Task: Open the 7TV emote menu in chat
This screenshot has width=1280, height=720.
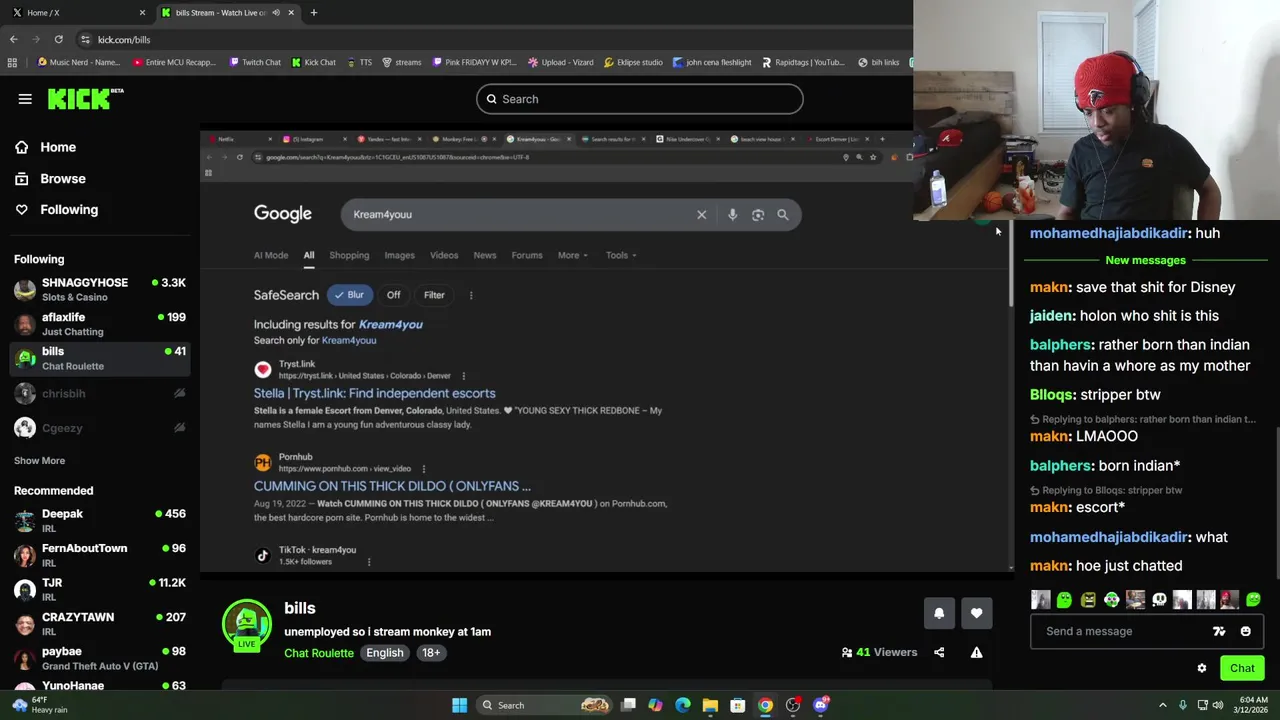Action: (1219, 631)
